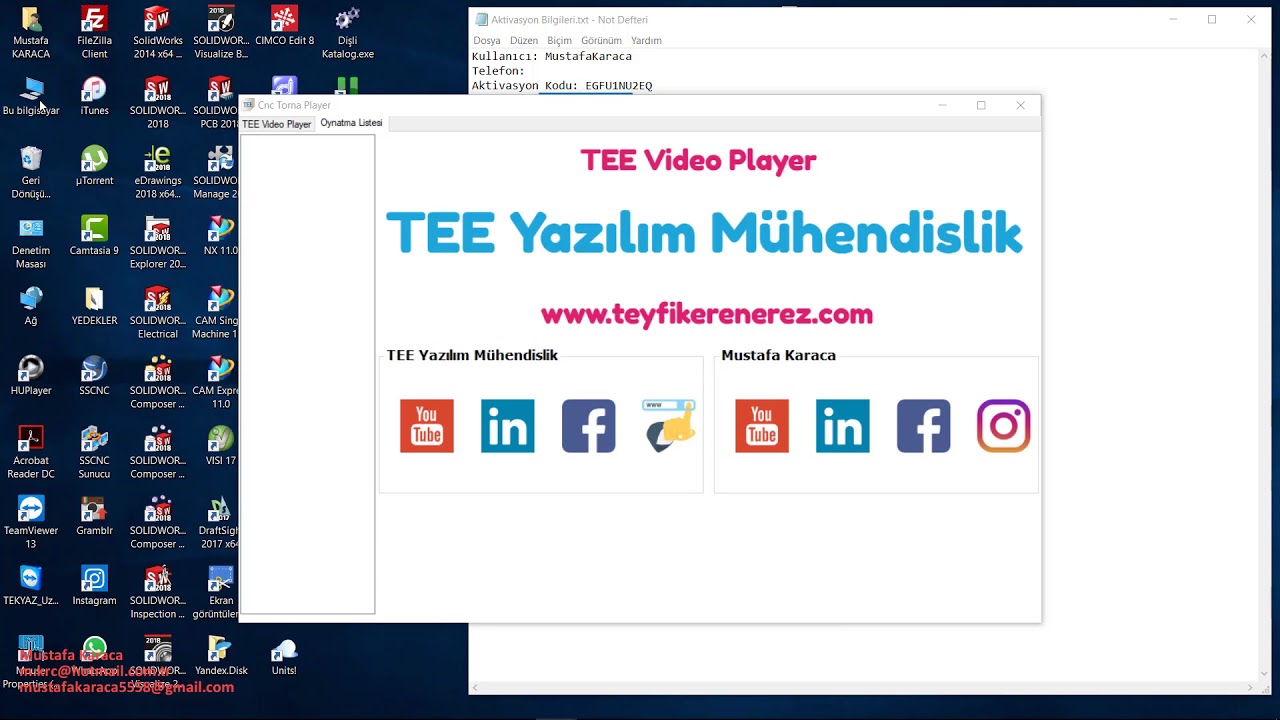Select Gramblr desktop icon

pyautogui.click(x=94, y=517)
